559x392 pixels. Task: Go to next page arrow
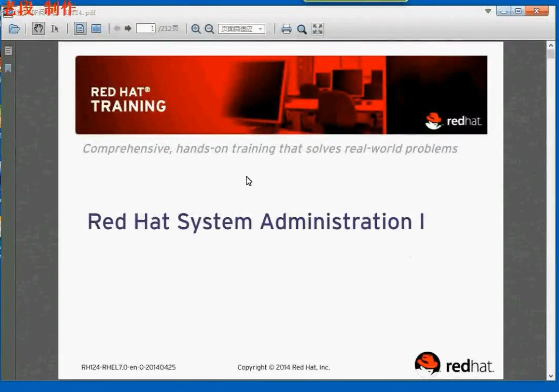tap(128, 28)
